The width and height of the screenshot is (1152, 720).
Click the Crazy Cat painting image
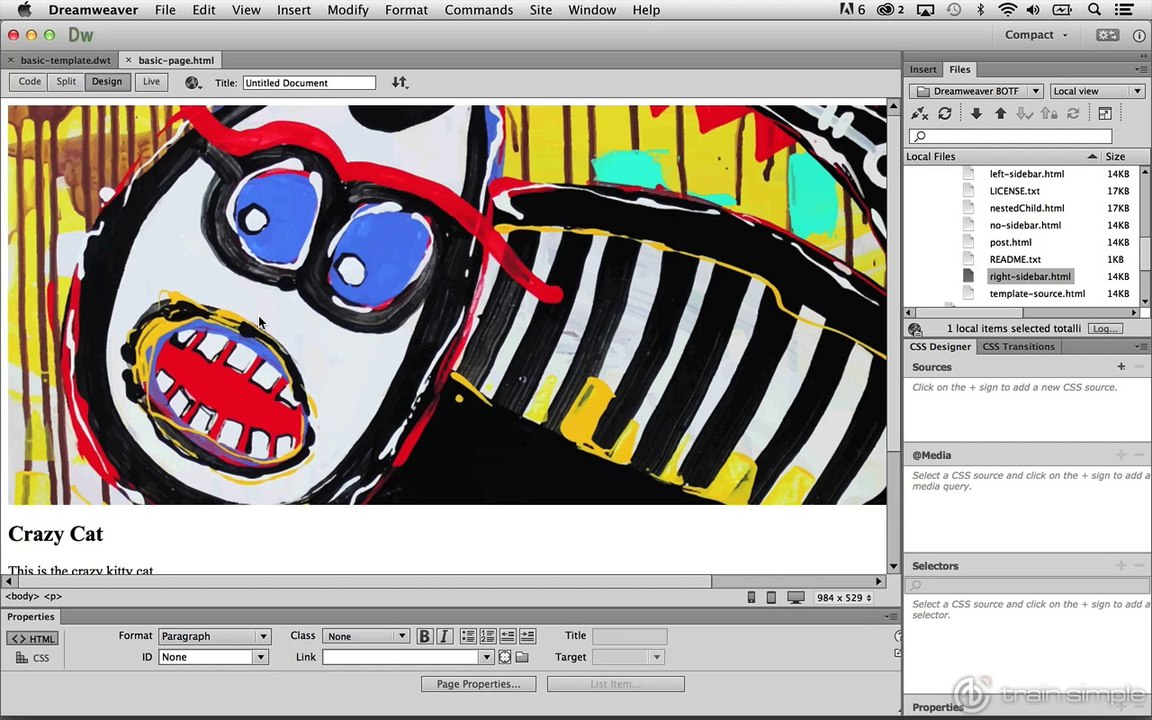pos(447,305)
